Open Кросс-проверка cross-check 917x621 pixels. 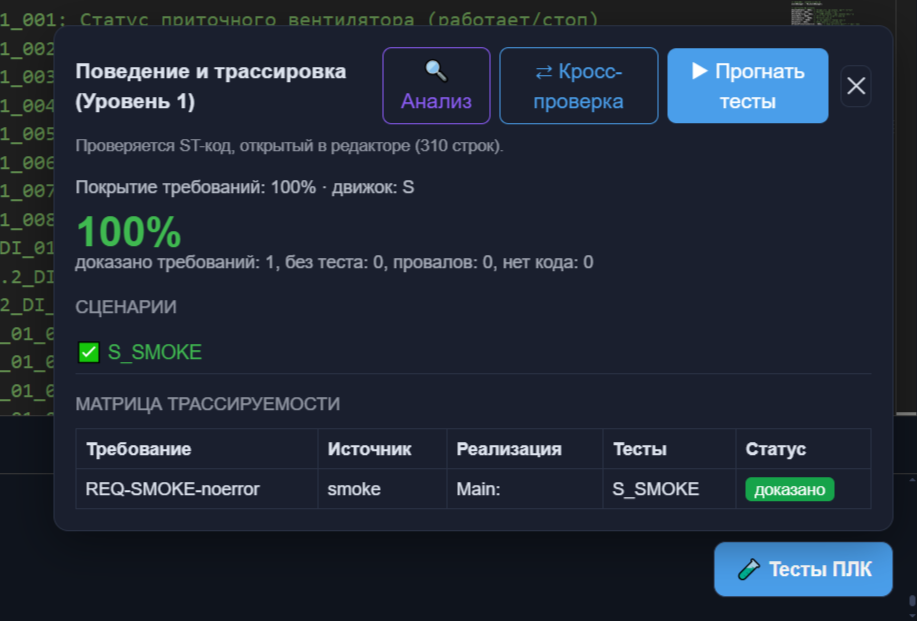[578, 86]
